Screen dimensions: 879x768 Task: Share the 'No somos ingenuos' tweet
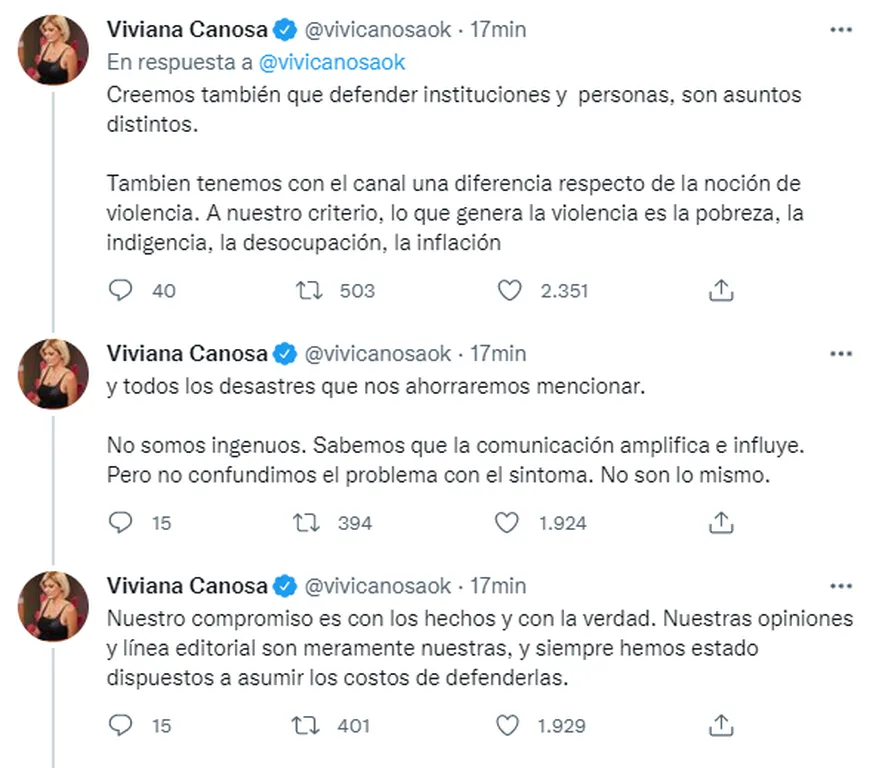[x=721, y=523]
